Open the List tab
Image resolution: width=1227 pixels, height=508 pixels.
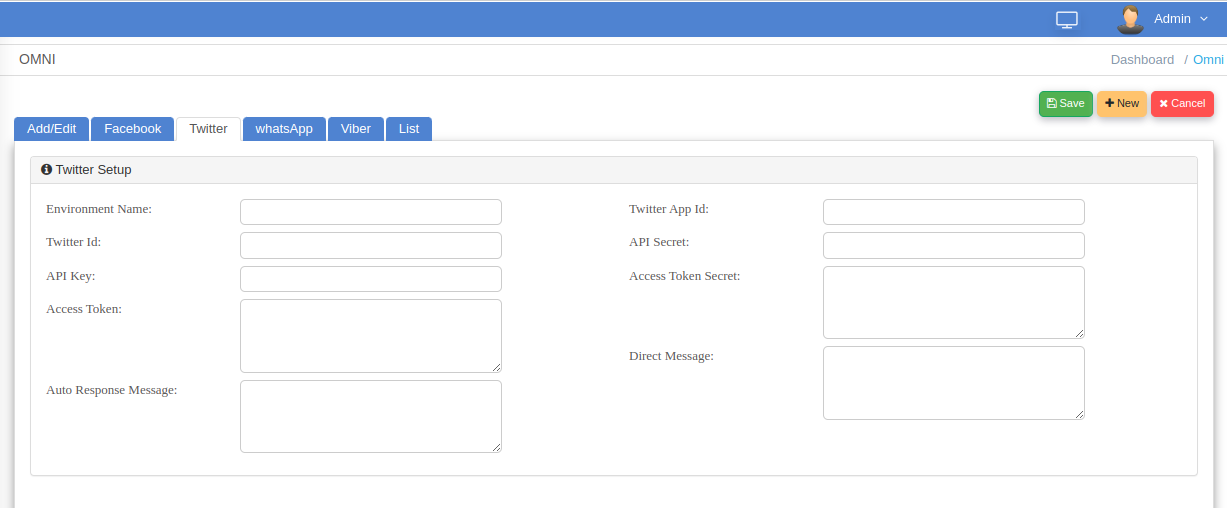(409, 129)
